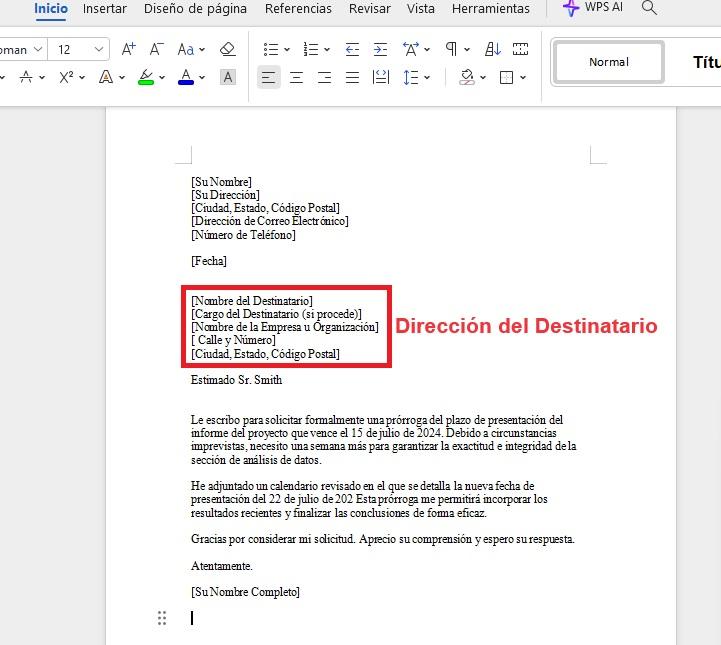The height and width of the screenshot is (645, 721).
Task: Click the "Atentamente." closing line
Action: pos(222,565)
